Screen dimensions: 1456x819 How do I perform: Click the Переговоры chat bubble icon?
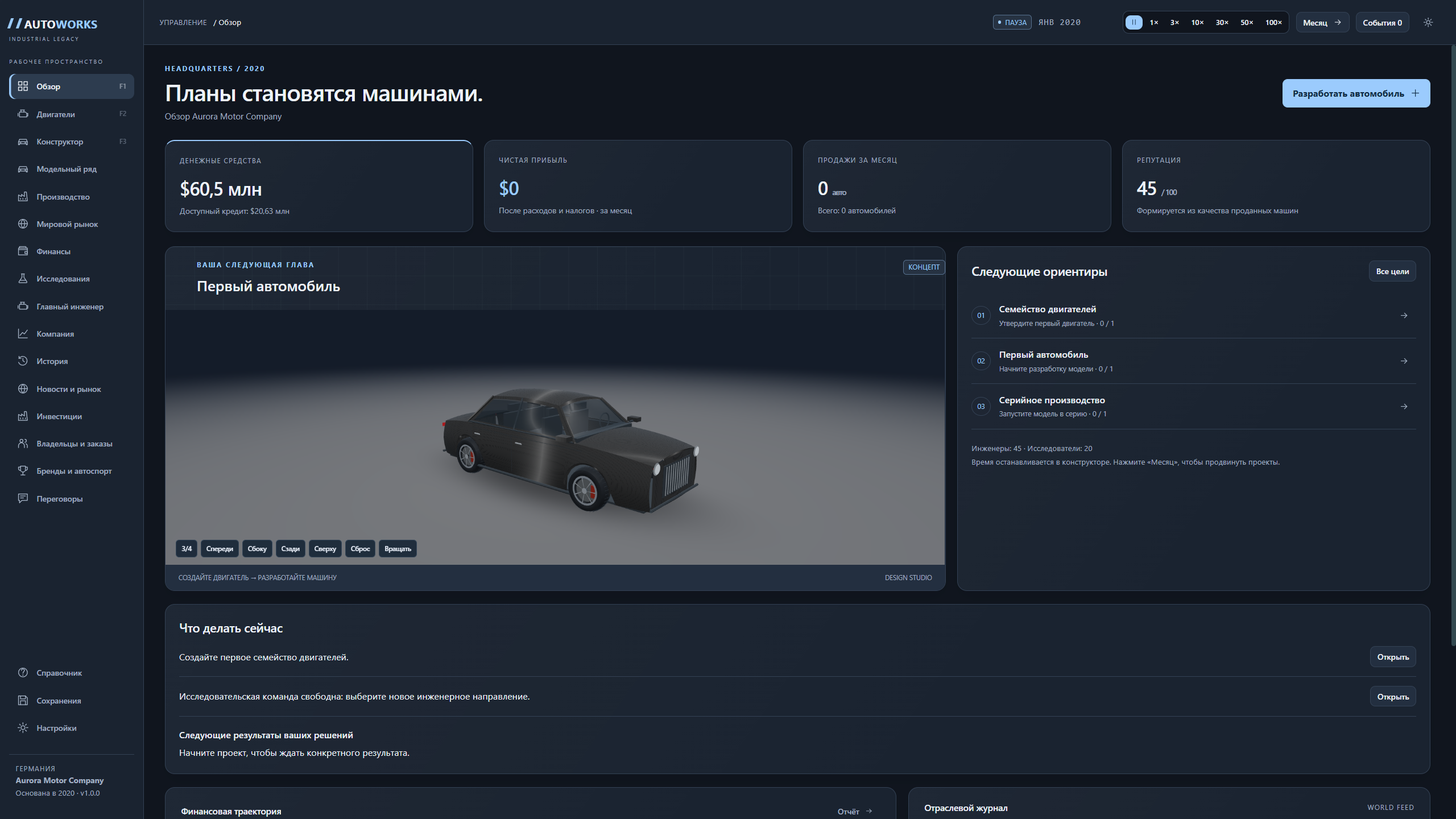click(23, 499)
